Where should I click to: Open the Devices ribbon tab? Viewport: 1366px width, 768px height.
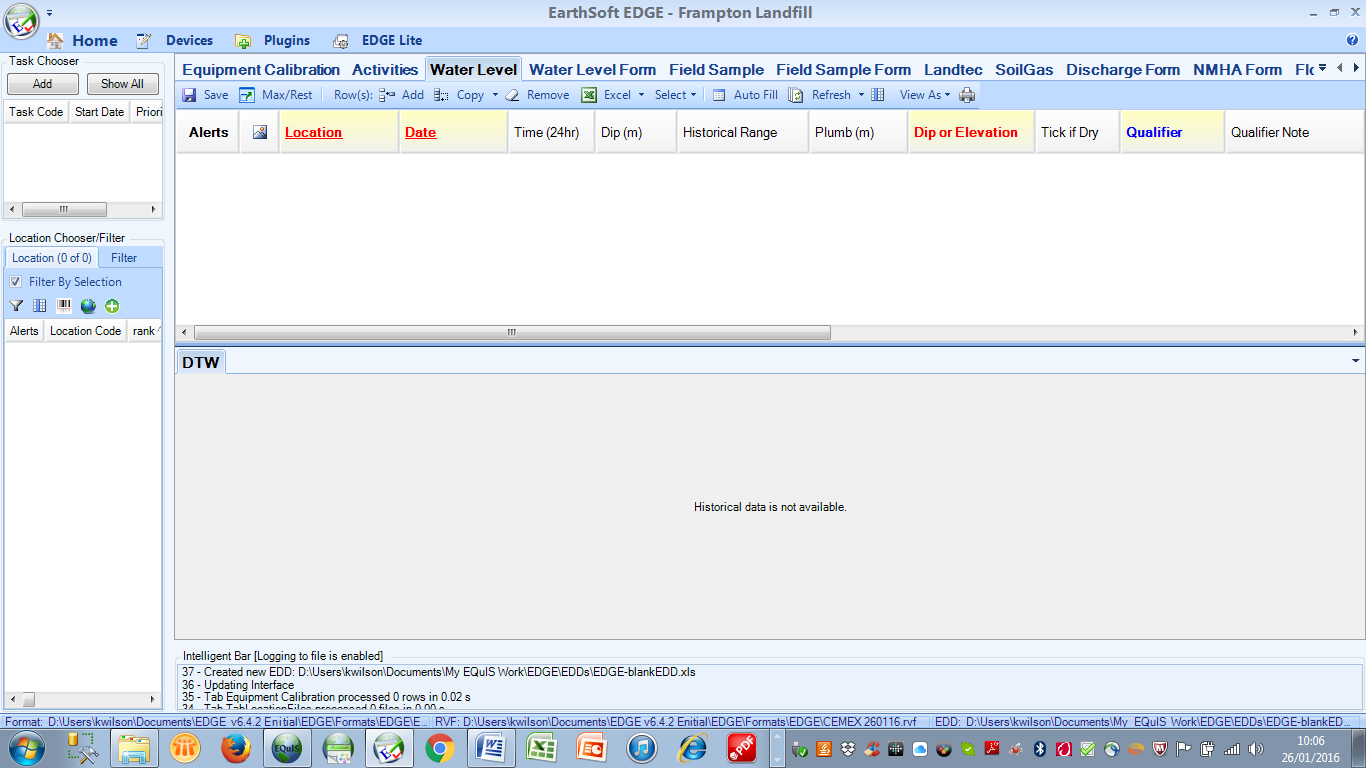click(x=175, y=41)
